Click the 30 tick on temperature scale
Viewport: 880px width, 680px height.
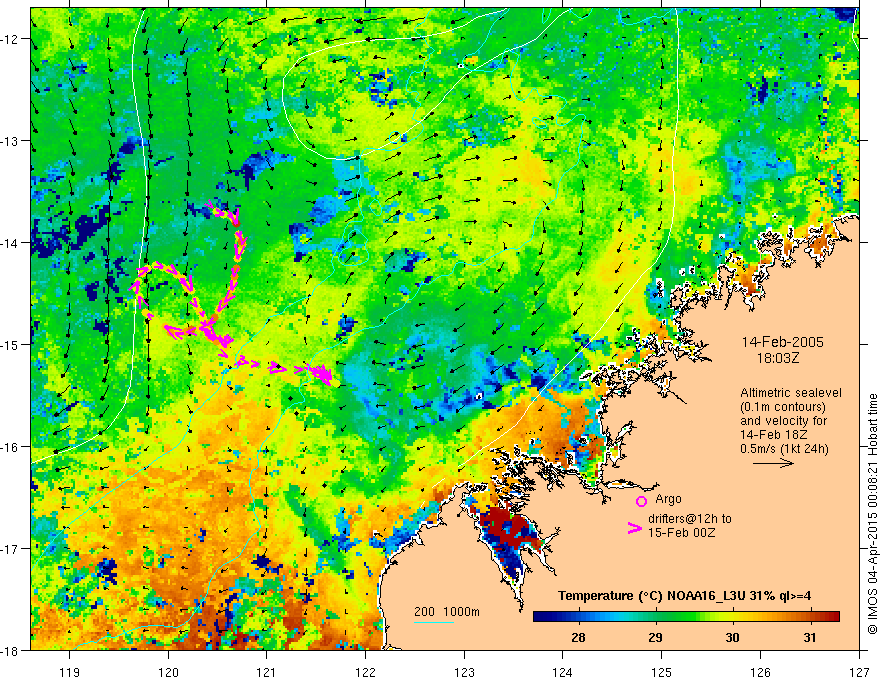[732, 637]
